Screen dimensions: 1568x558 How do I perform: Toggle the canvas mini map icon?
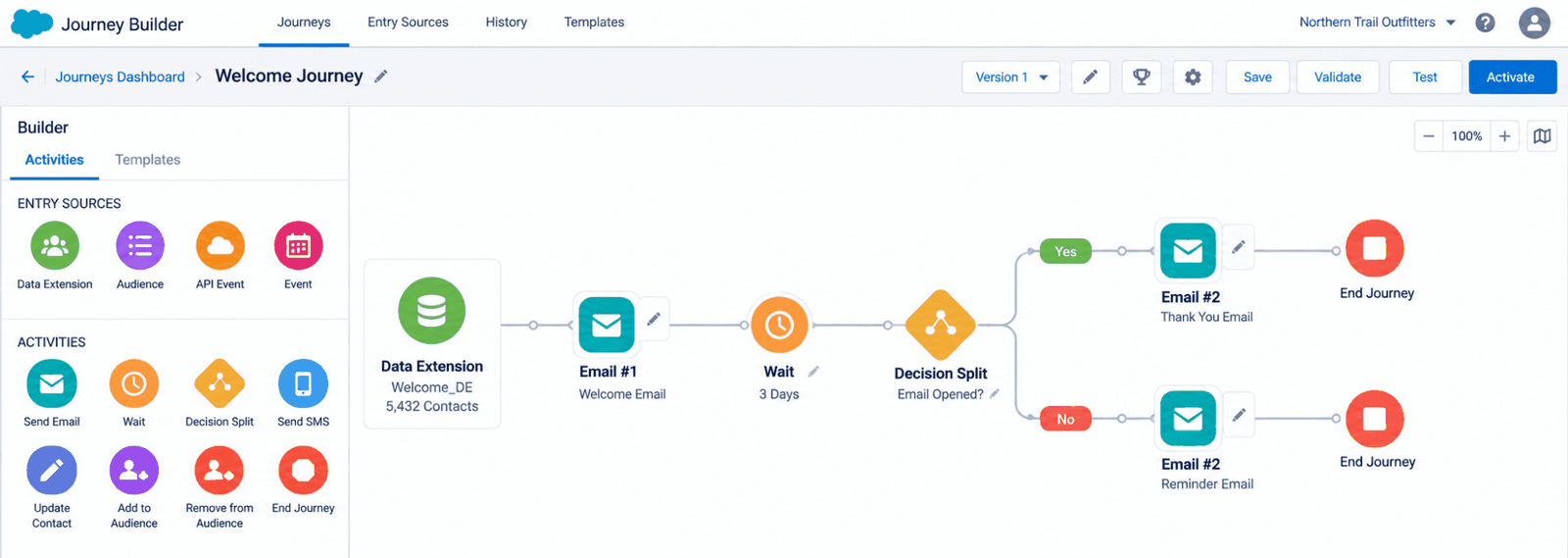tap(1542, 136)
